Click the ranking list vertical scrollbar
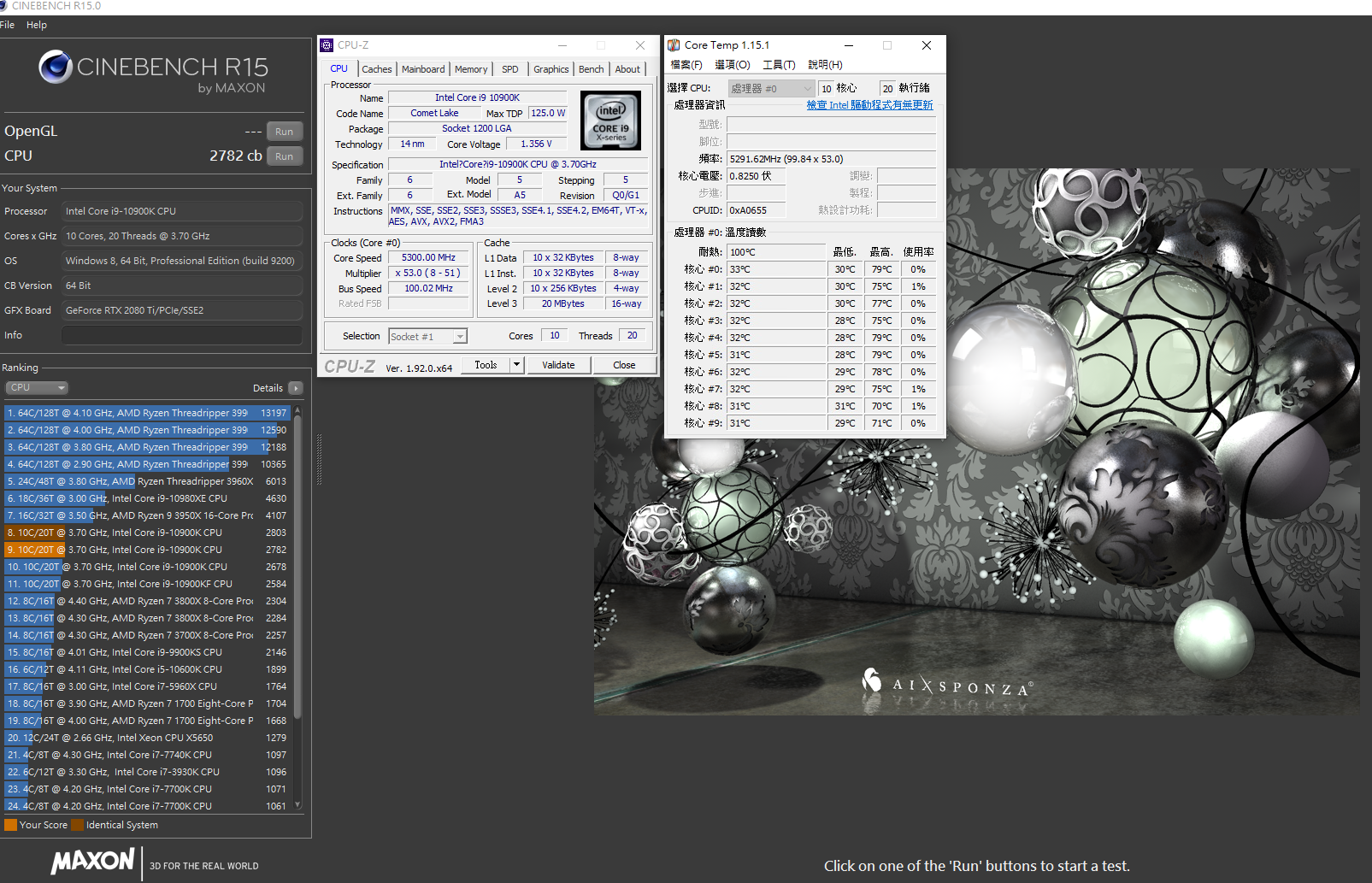The width and height of the screenshot is (1372, 883). [x=297, y=565]
